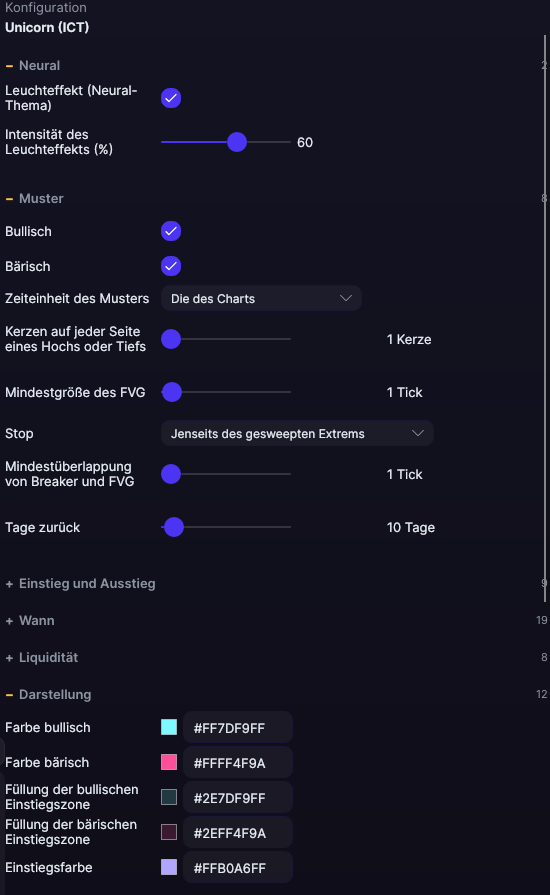
Task: Click the Liquidität section header
Action: pyautogui.click(x=48, y=658)
